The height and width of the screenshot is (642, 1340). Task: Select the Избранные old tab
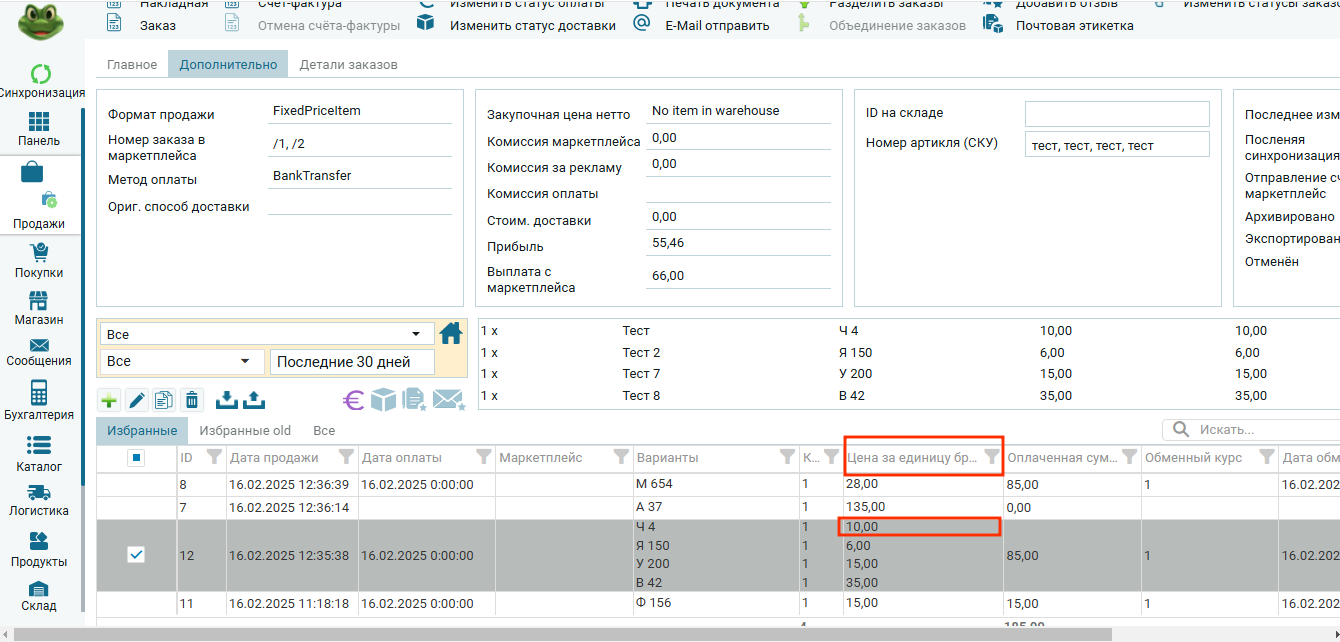(245, 430)
